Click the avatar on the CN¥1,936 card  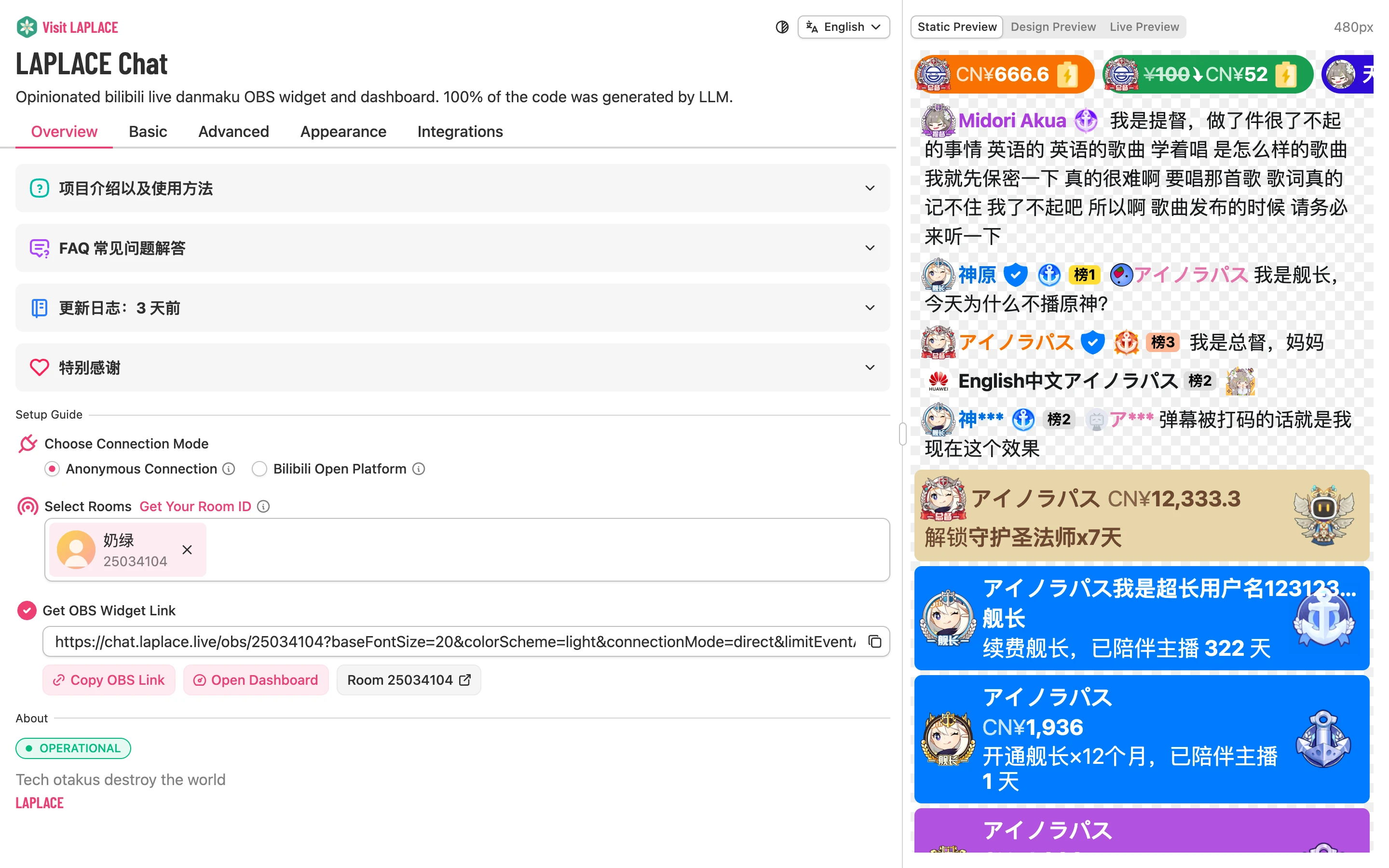[x=947, y=739]
